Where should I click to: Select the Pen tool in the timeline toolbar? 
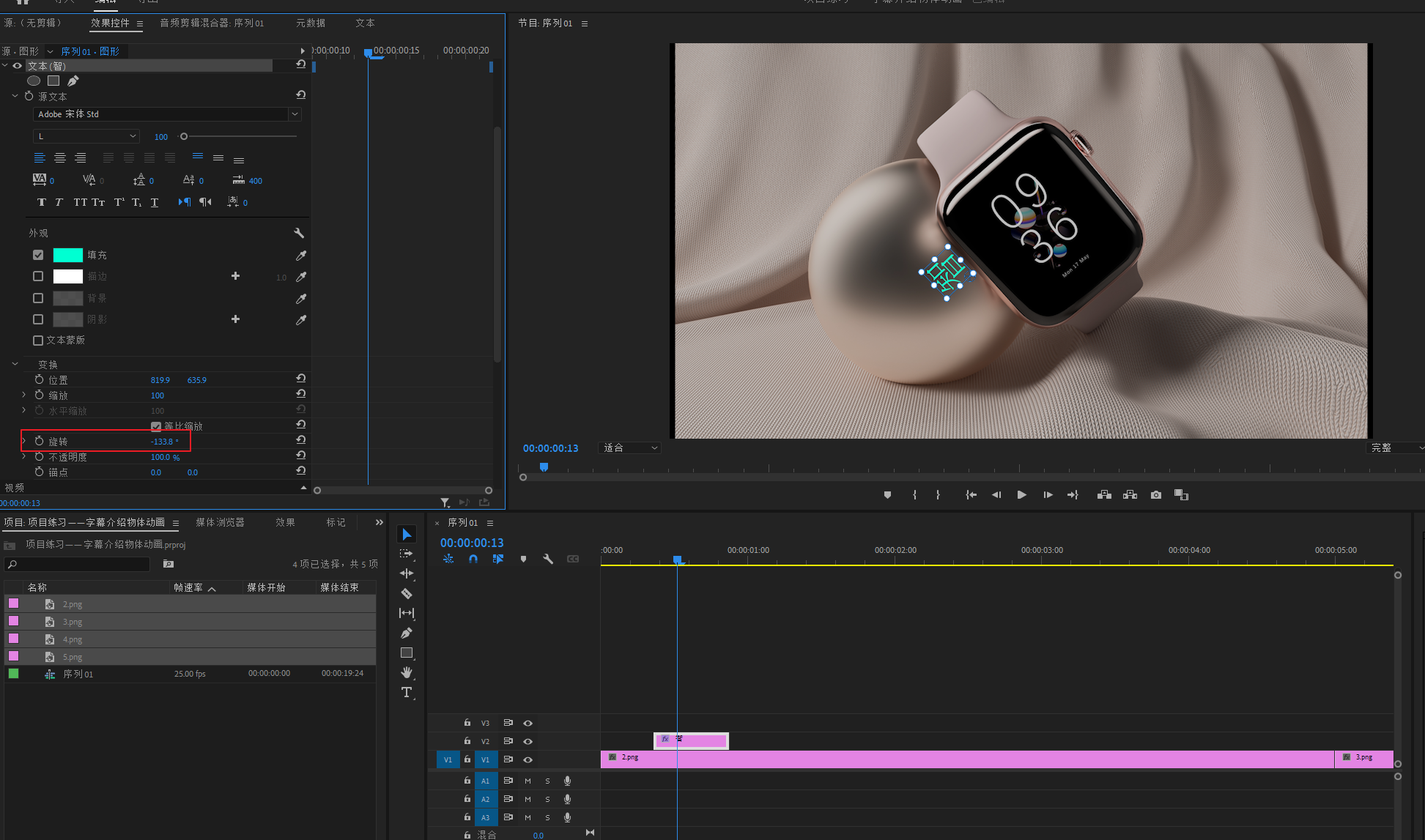[407, 633]
